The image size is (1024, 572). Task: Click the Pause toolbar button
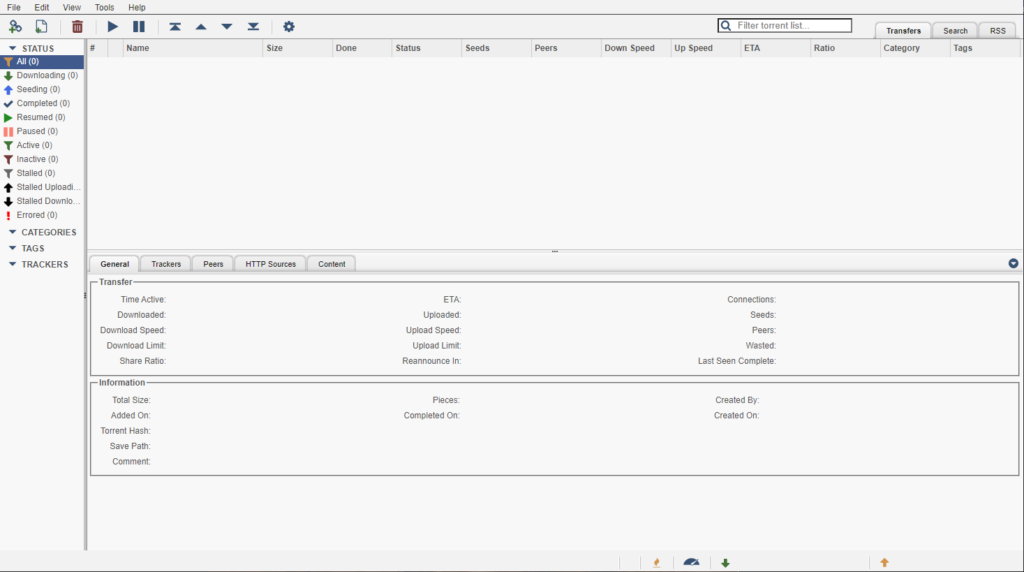tap(139, 26)
